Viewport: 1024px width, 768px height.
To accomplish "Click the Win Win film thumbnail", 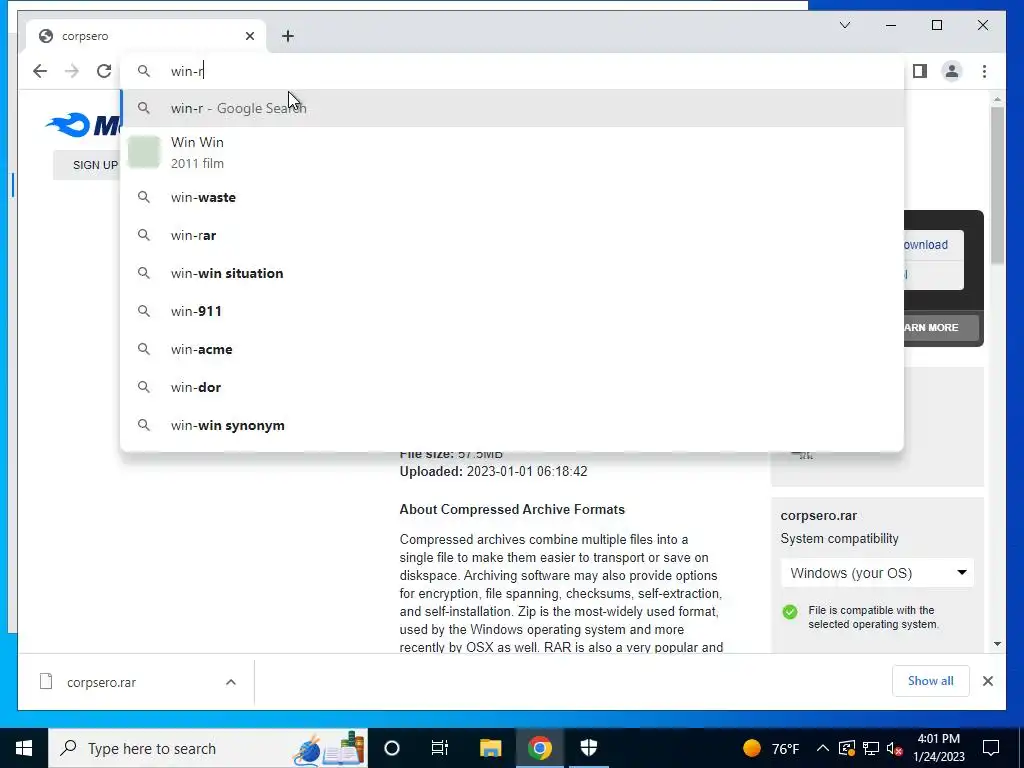I will (x=144, y=152).
